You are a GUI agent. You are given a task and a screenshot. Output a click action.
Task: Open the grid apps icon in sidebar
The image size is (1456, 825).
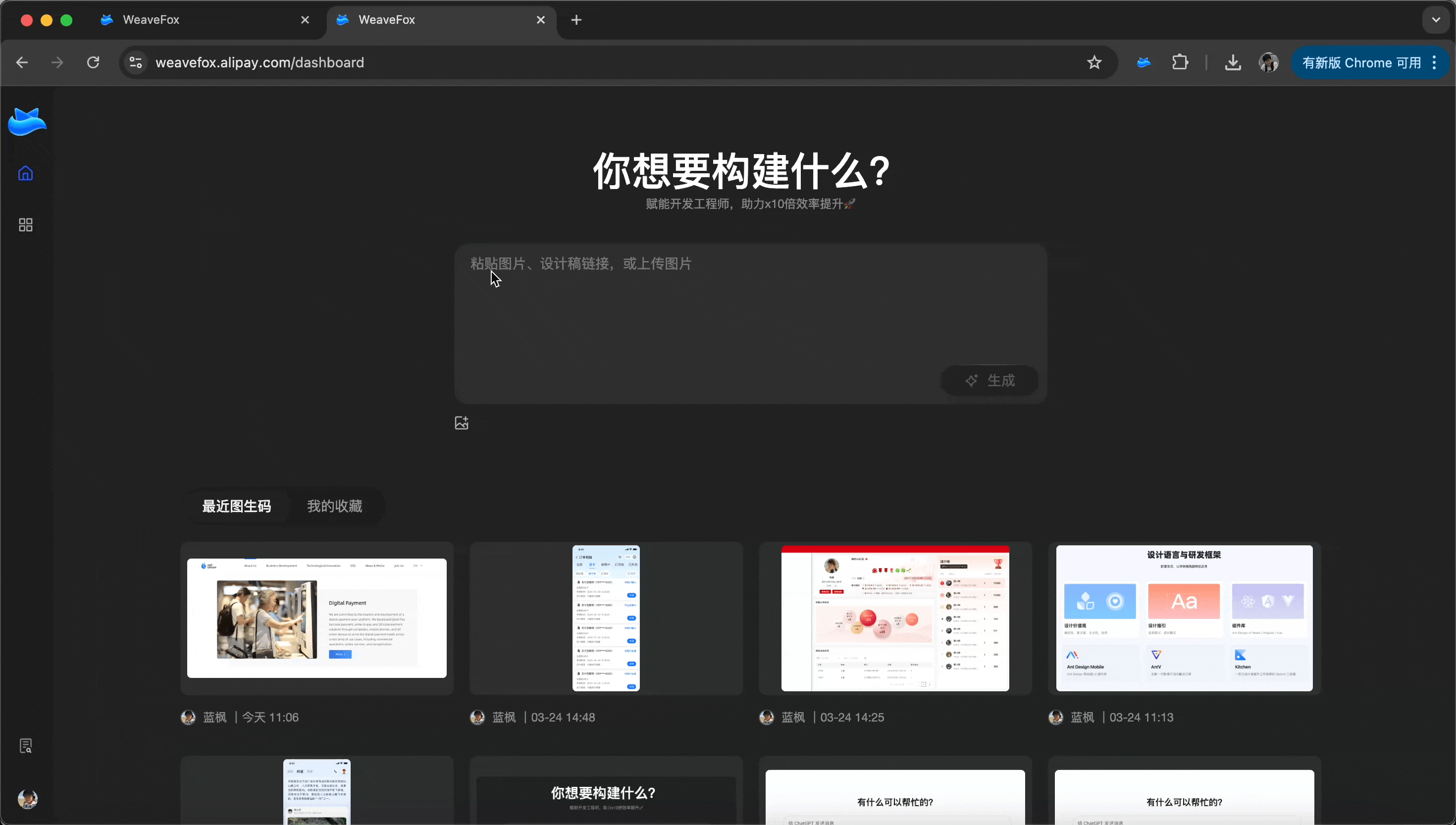point(25,225)
